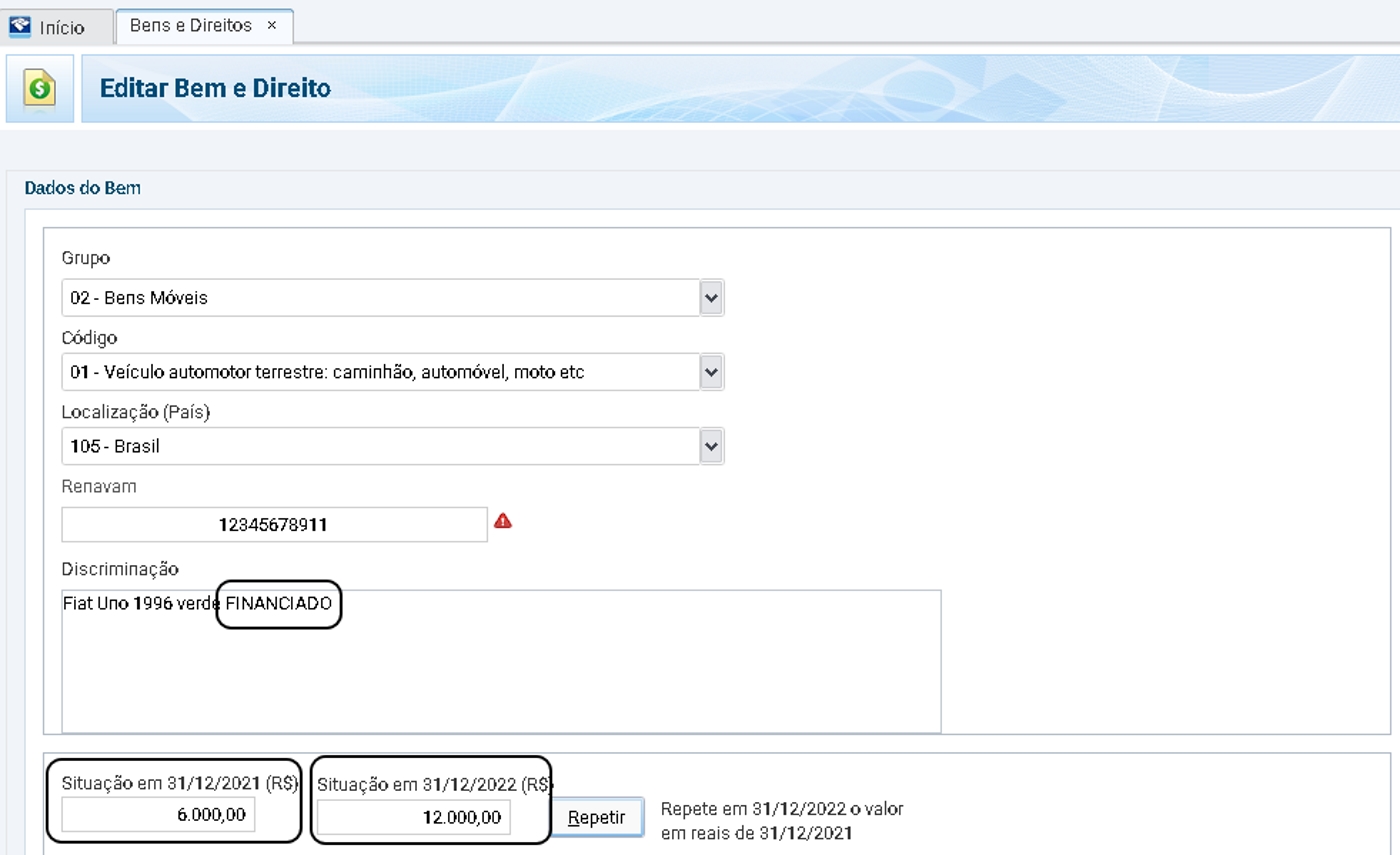The height and width of the screenshot is (855, 1400).
Task: Click the red warning icon beside Renavam
Action: (503, 521)
